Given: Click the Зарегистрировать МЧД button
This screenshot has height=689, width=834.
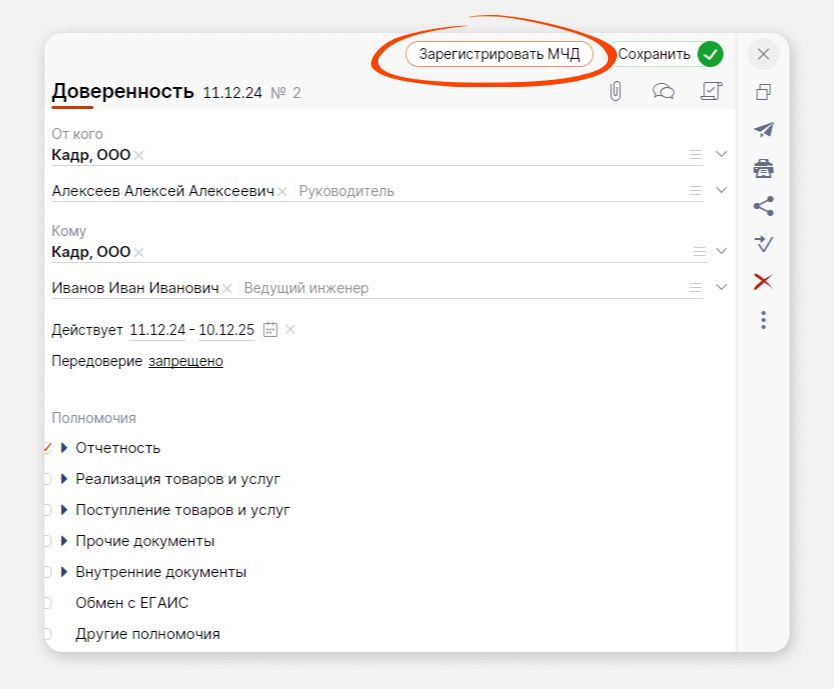Looking at the screenshot, I should coord(499,54).
